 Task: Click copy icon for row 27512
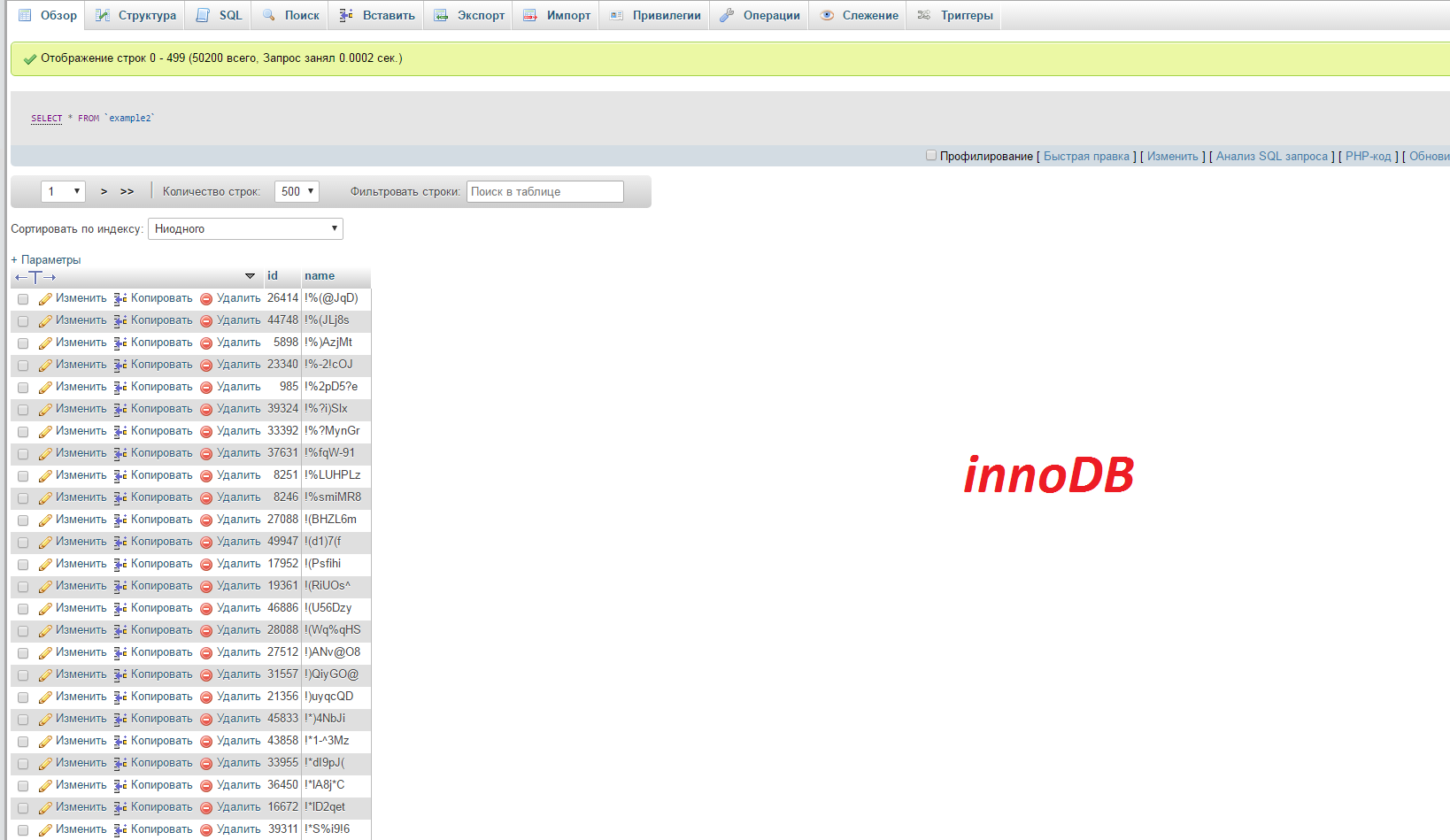coord(120,653)
